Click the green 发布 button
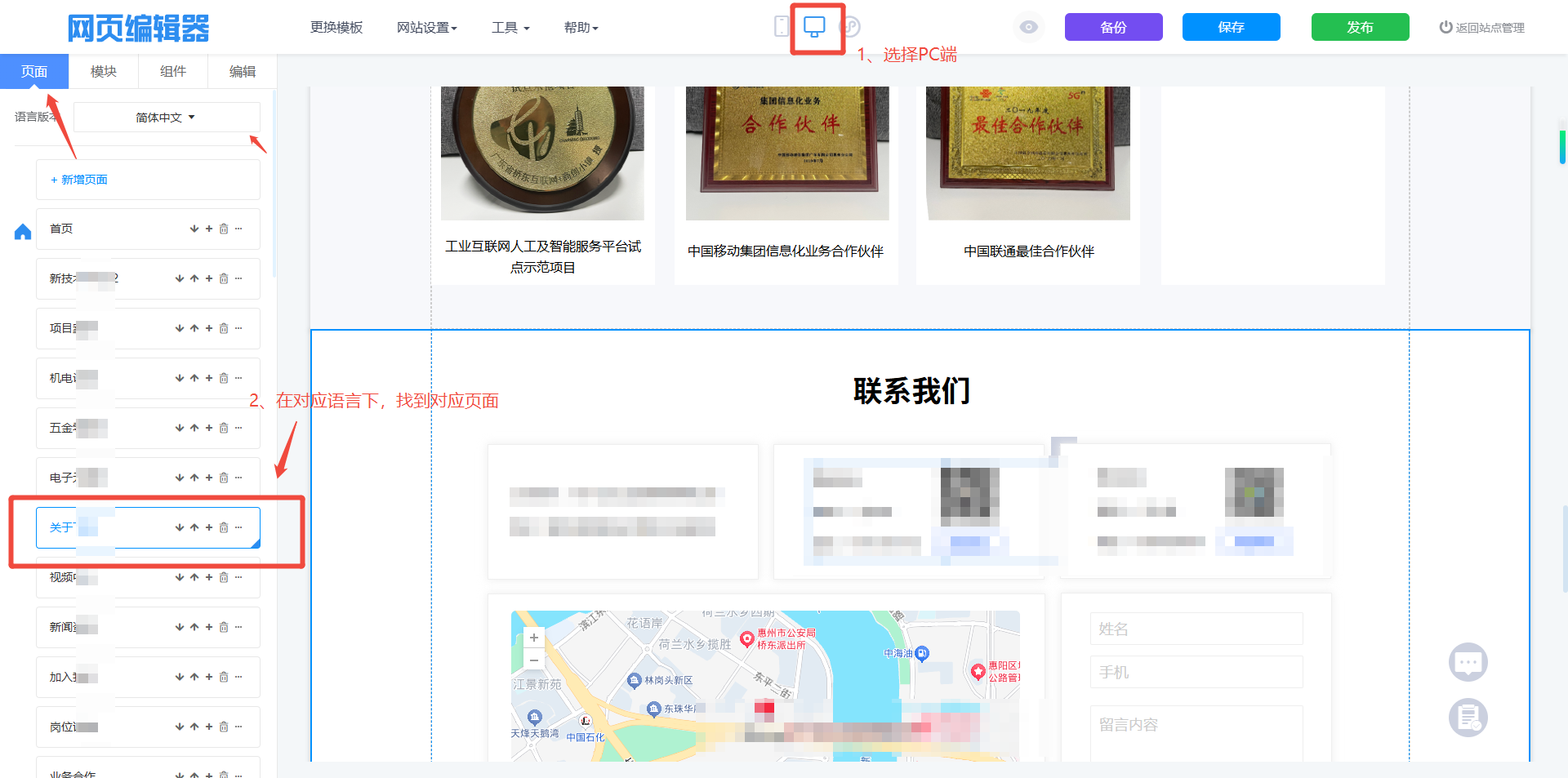The width and height of the screenshot is (1568, 778). [x=1360, y=27]
